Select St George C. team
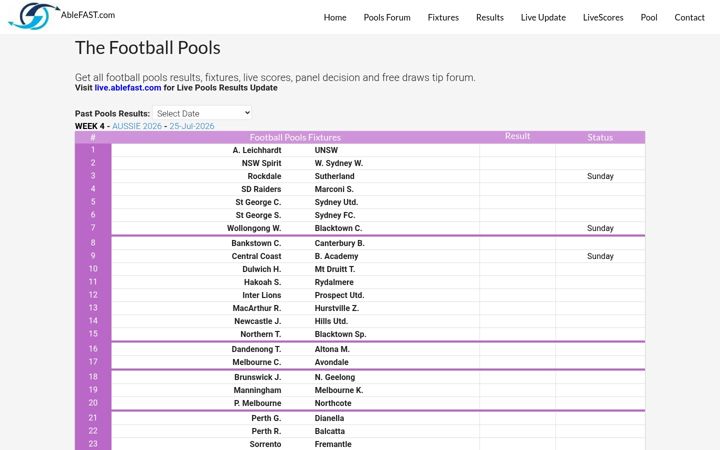Screen dimensions: 720x450 click(258, 202)
